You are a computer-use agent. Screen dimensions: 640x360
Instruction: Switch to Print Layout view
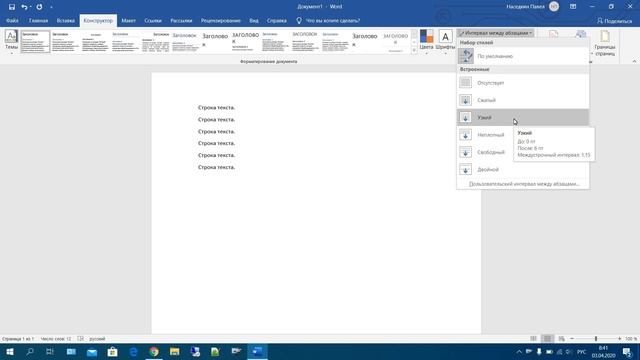pos(547,339)
